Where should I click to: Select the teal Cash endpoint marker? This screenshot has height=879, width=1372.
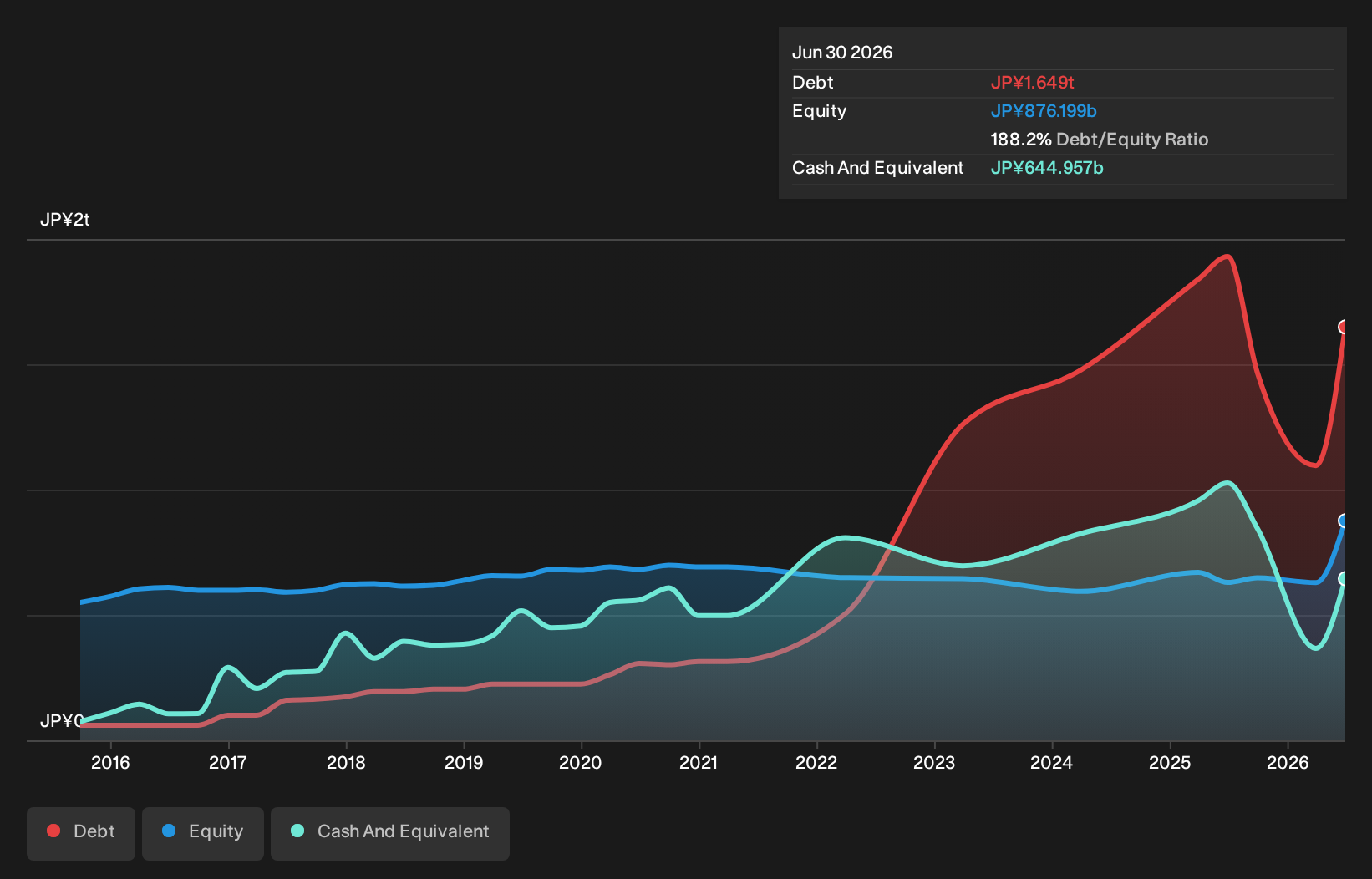[1344, 578]
